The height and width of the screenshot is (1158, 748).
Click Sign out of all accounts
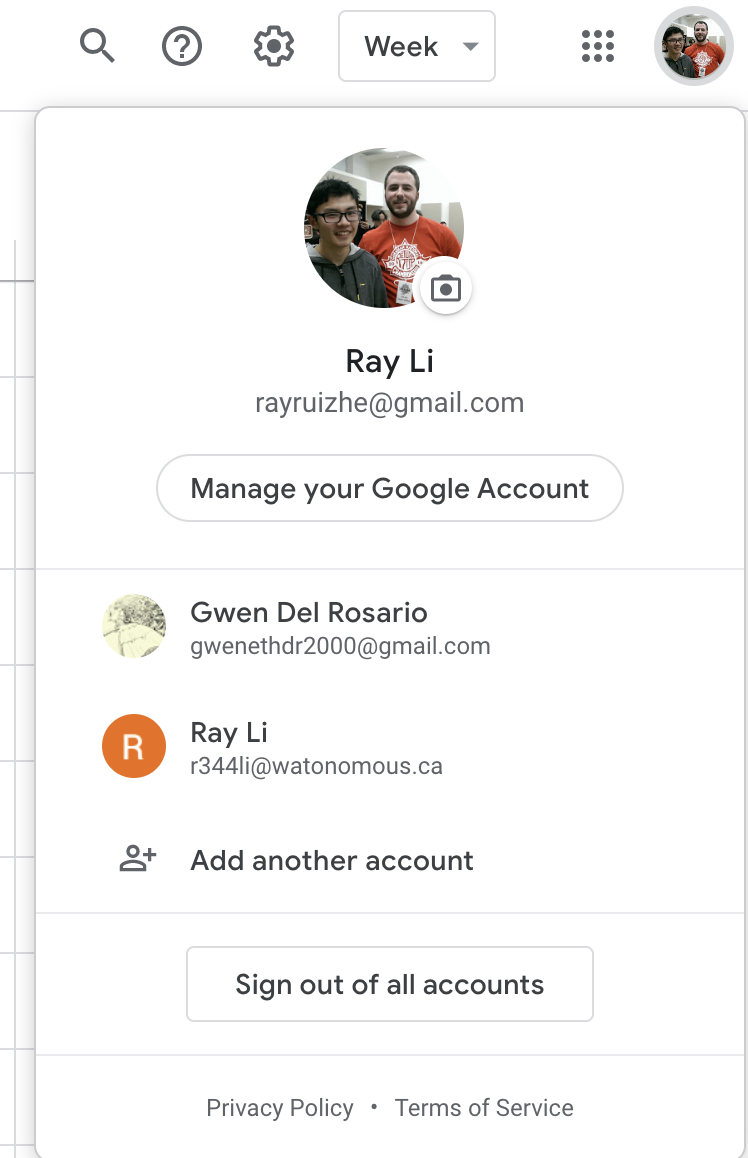coord(390,984)
